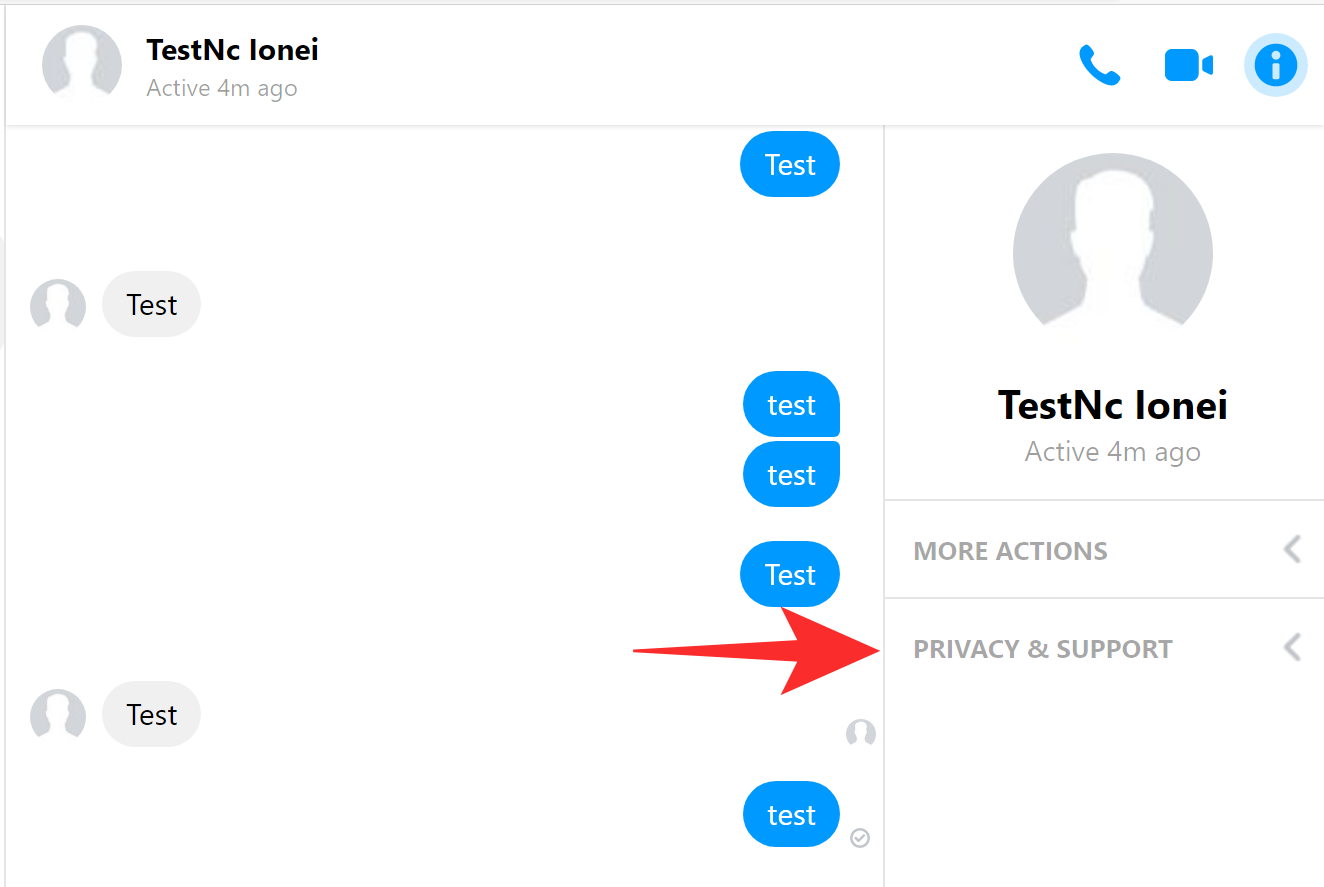Expand the PRIVACY & SUPPORT section label
The height and width of the screenshot is (887, 1324).
click(1042, 649)
